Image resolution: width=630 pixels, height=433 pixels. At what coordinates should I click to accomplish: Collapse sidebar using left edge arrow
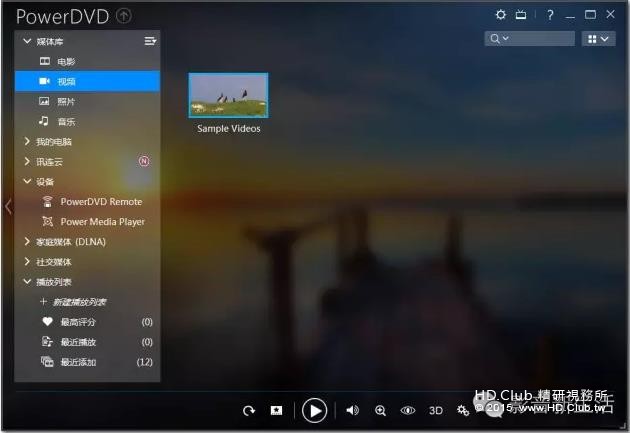pyautogui.click(x=8, y=206)
